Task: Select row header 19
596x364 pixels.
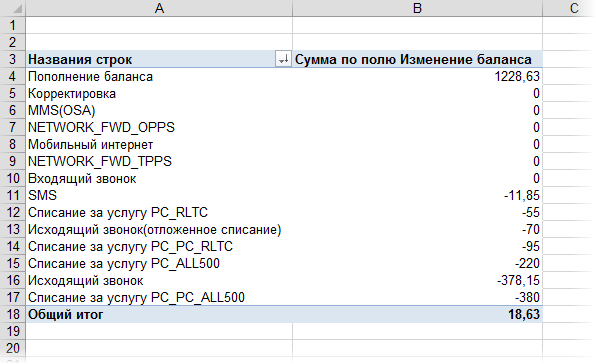Action: (13, 331)
